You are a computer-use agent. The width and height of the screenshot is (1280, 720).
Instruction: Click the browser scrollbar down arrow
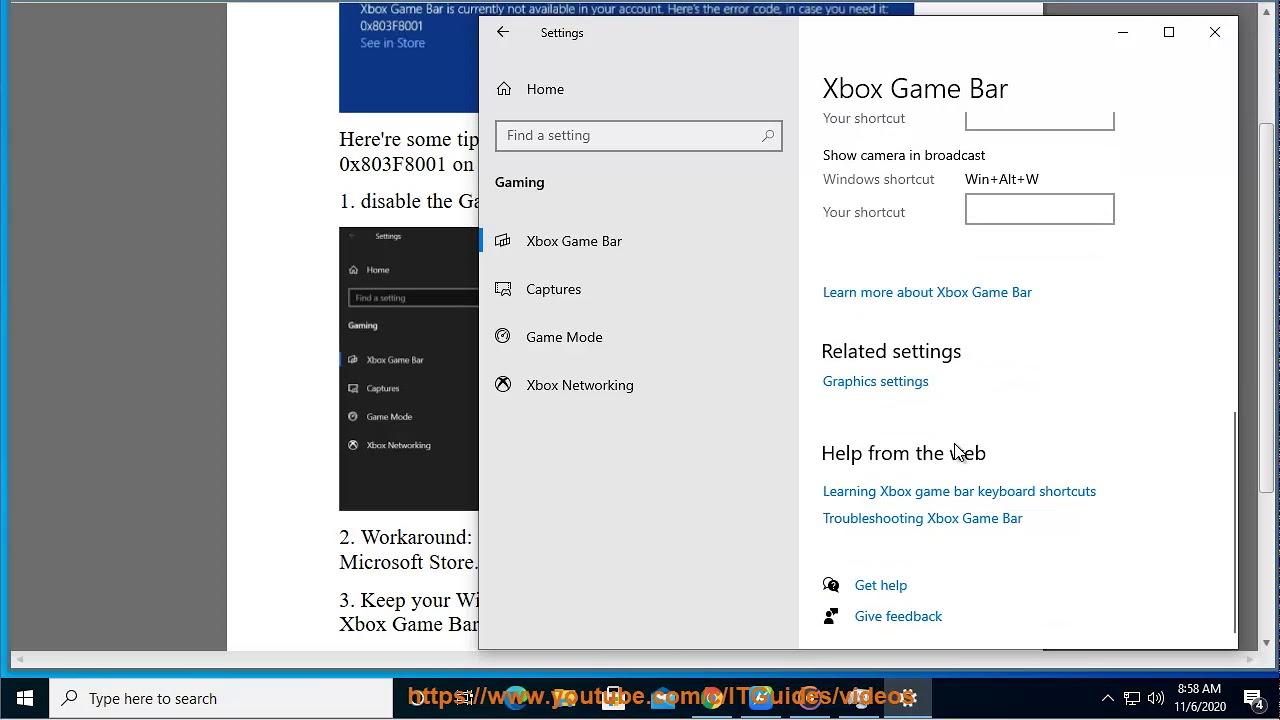coord(1266,643)
